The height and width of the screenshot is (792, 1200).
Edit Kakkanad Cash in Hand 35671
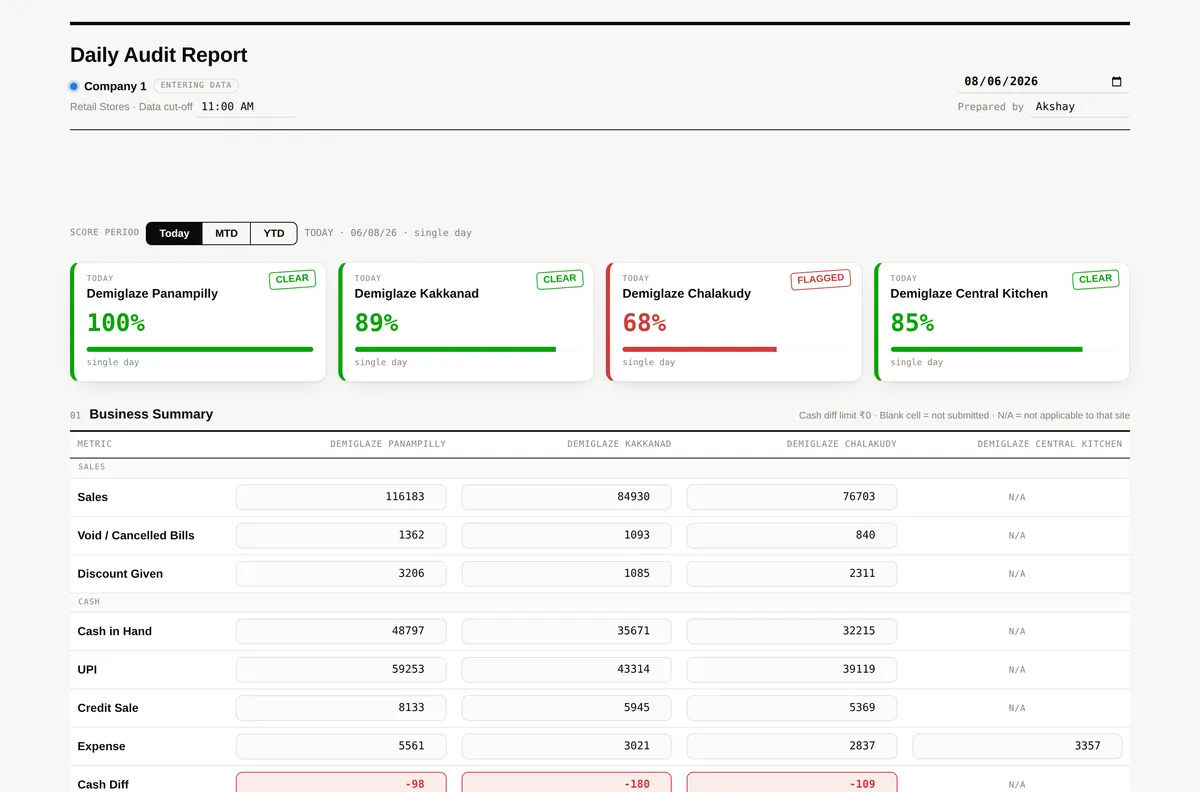pyautogui.click(x=566, y=631)
